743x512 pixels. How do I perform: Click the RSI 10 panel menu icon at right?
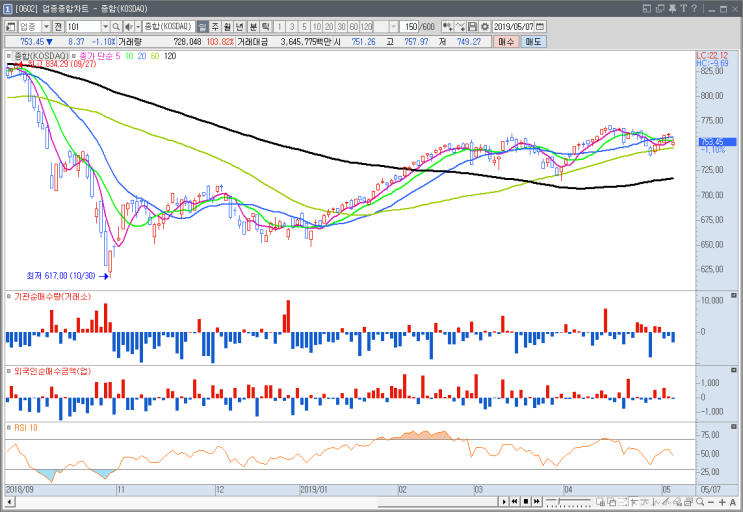click(734, 427)
